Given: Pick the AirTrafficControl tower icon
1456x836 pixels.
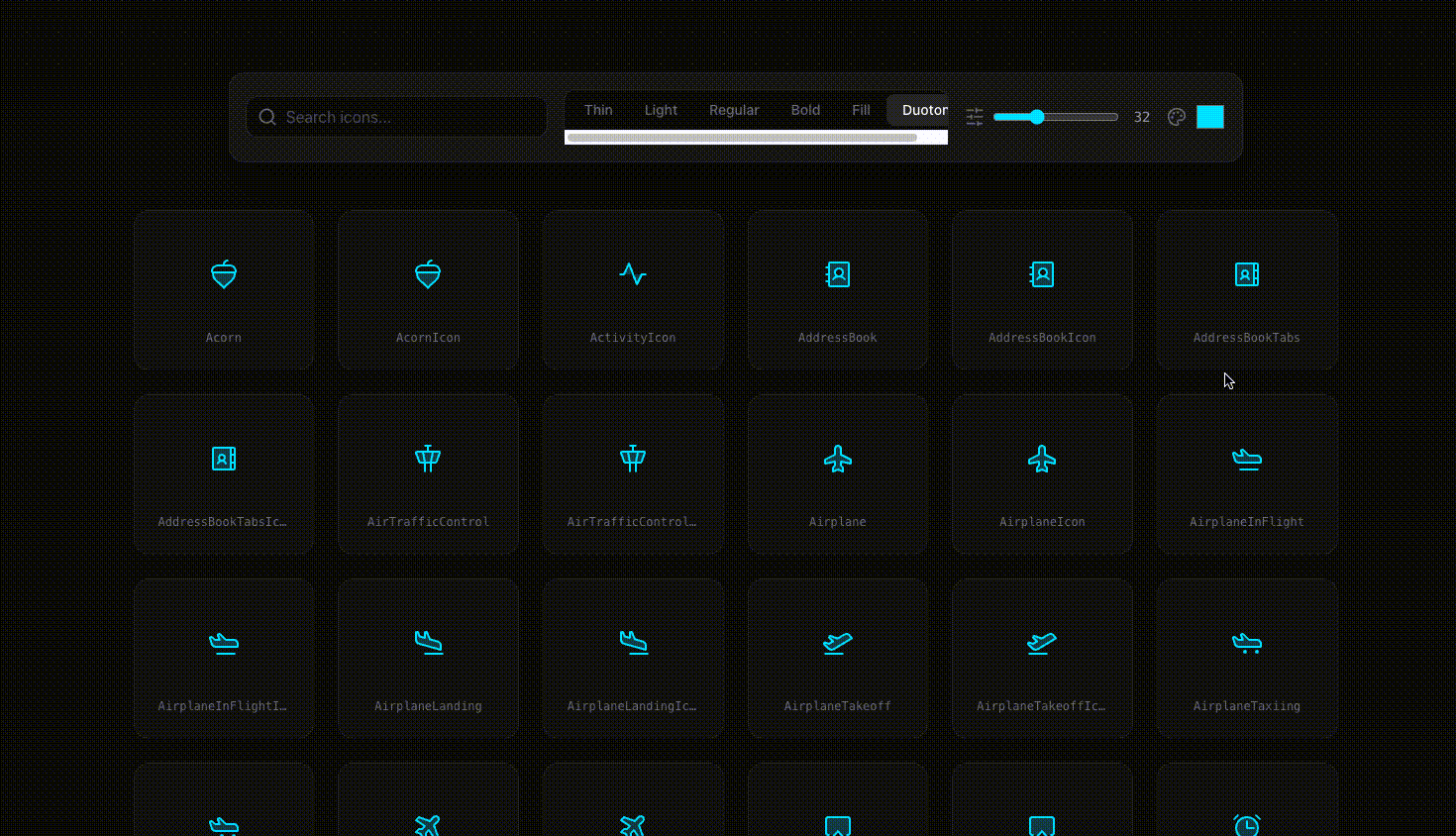Looking at the screenshot, I should [x=428, y=459].
